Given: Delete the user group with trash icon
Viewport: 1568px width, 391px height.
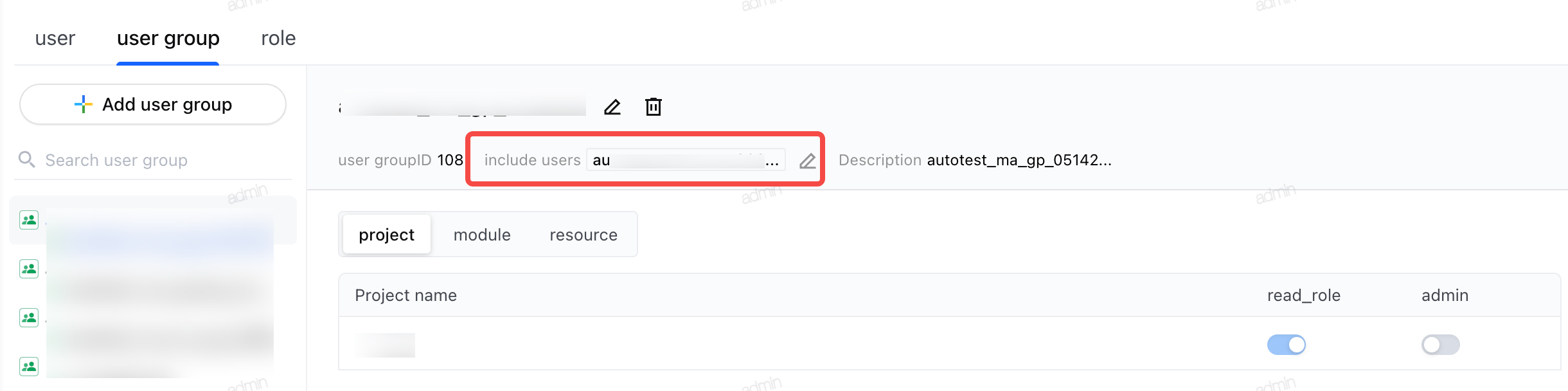Looking at the screenshot, I should point(653,107).
